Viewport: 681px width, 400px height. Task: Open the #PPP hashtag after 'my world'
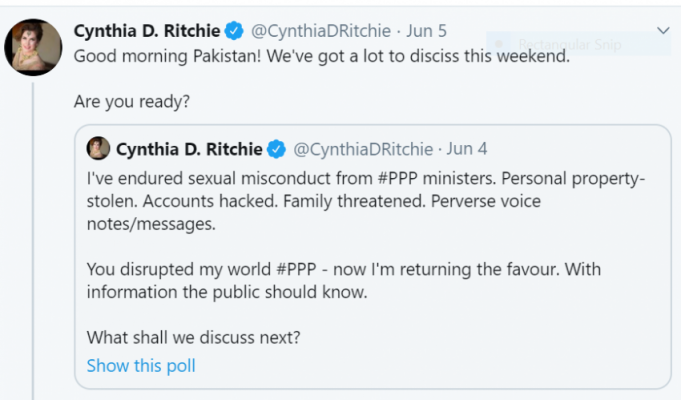(x=296, y=269)
